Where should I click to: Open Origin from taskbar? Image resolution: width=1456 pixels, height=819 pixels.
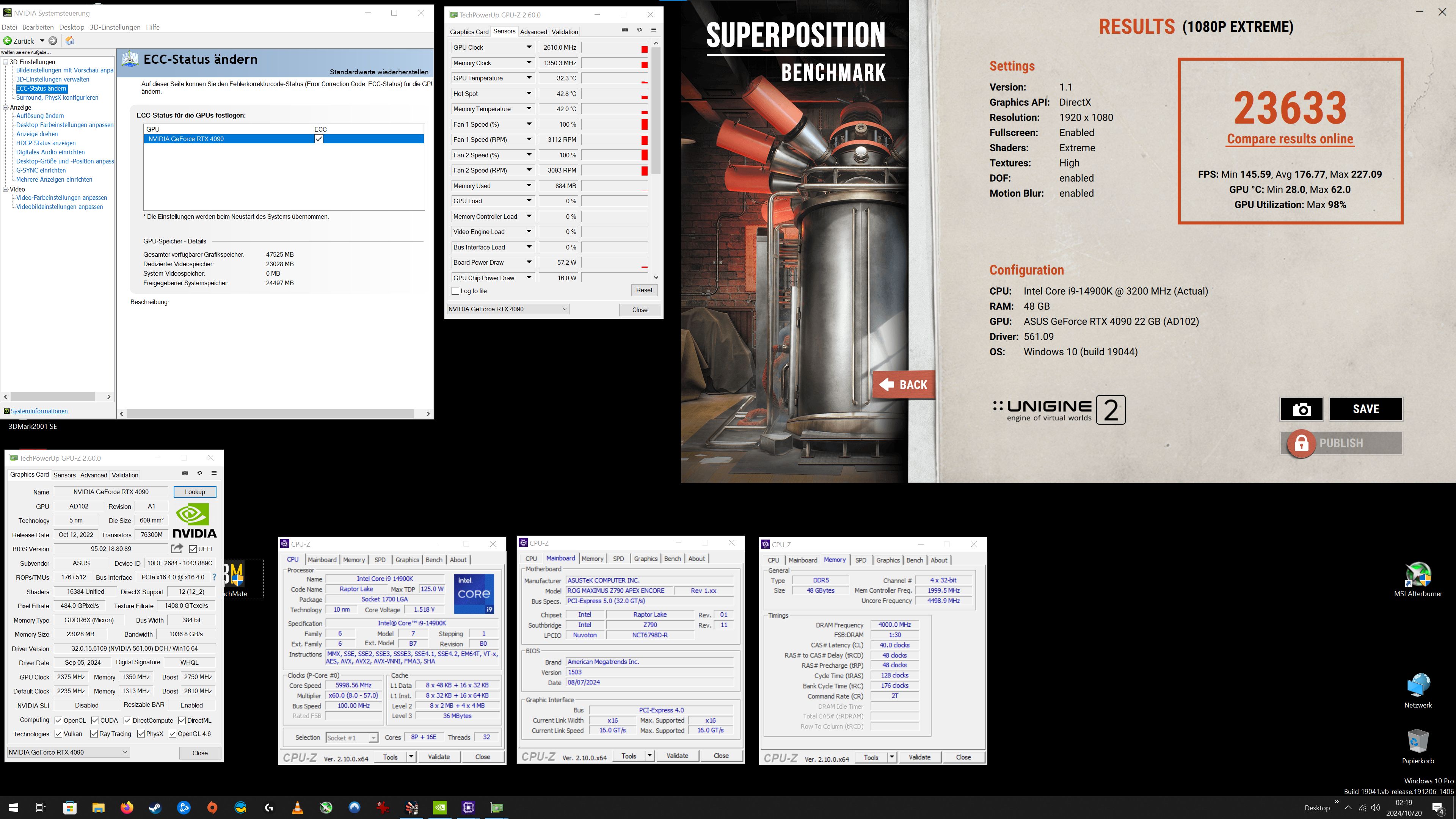click(212, 807)
